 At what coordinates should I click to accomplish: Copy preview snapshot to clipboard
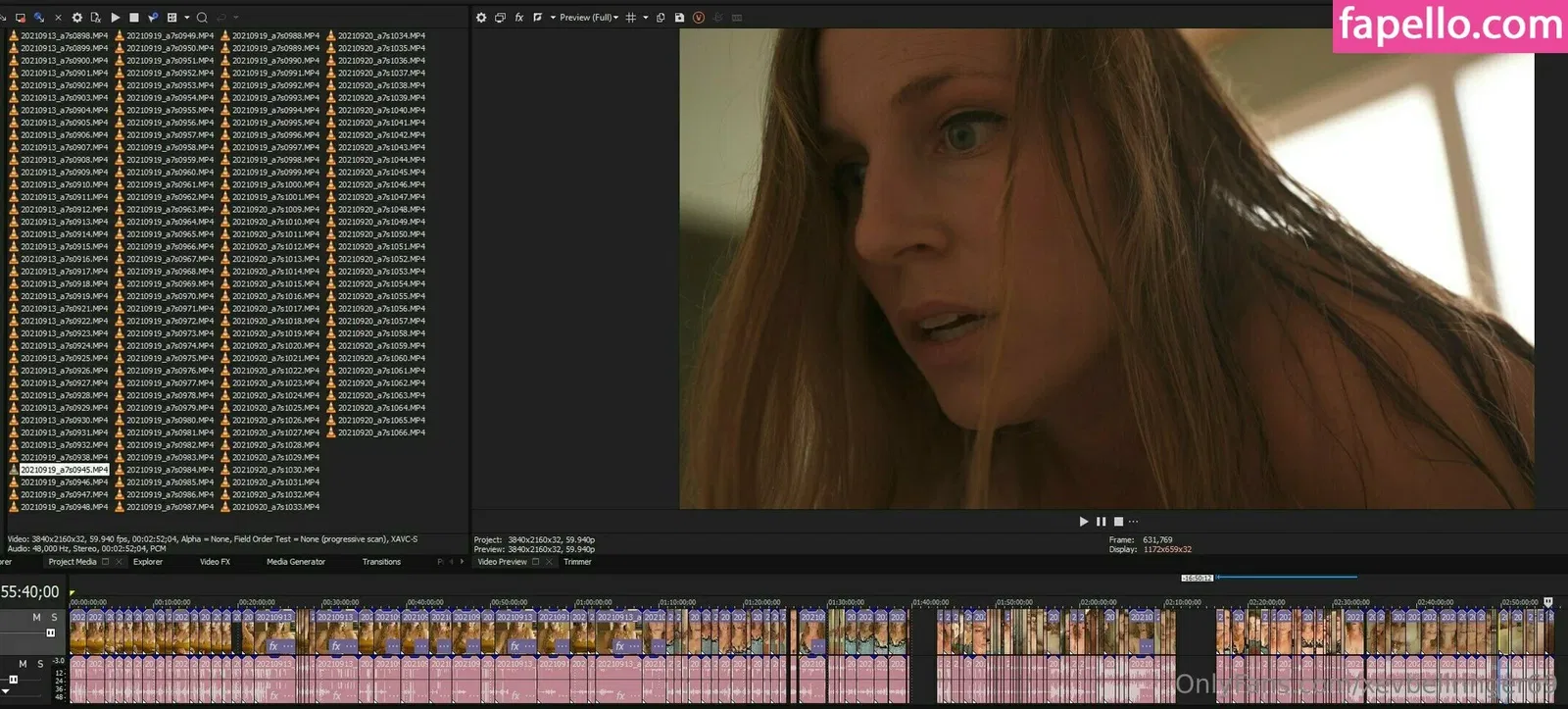coord(661,18)
